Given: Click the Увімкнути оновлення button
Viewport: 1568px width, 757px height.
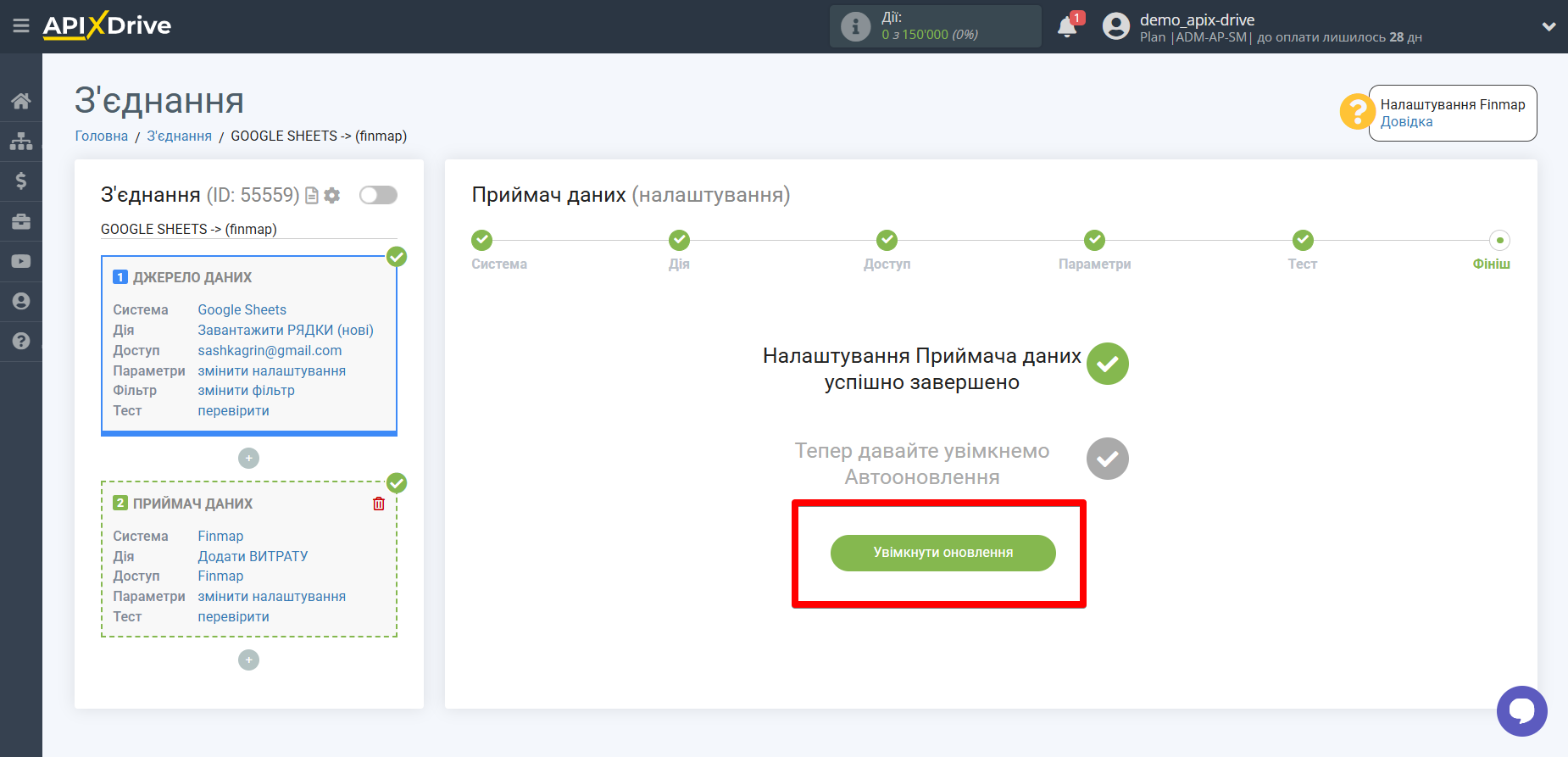Looking at the screenshot, I should [x=942, y=553].
